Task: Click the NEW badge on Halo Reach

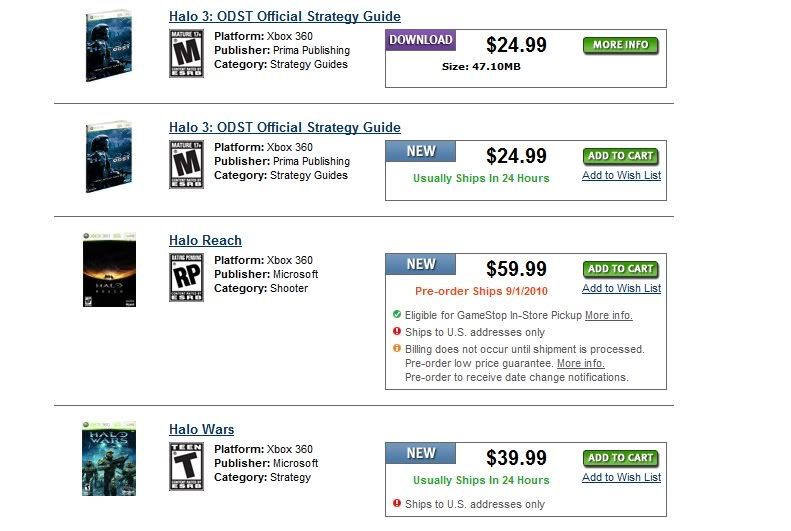Action: [420, 265]
